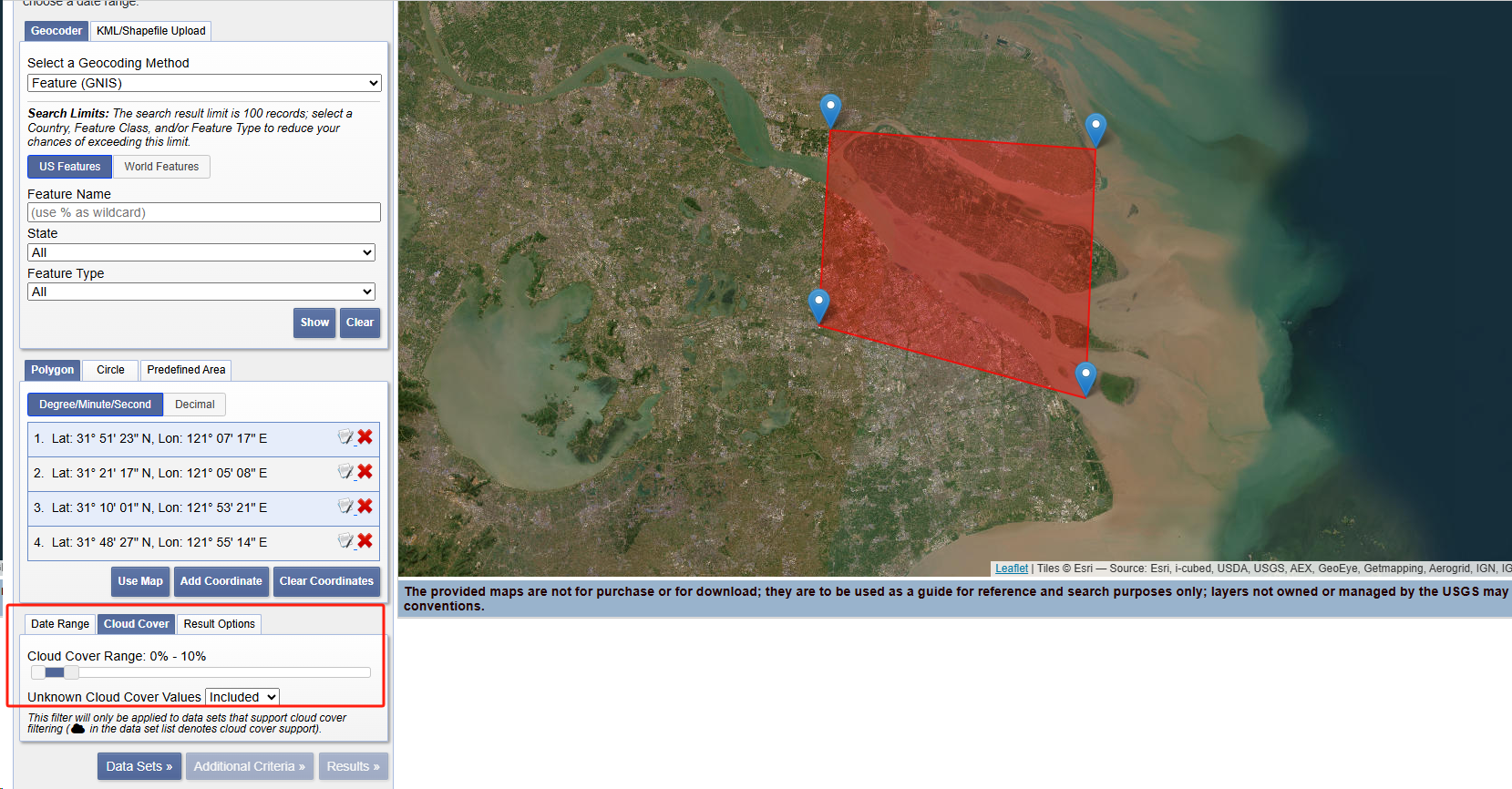This screenshot has height=789, width=1512.
Task: Click the Show button
Action: click(x=314, y=323)
